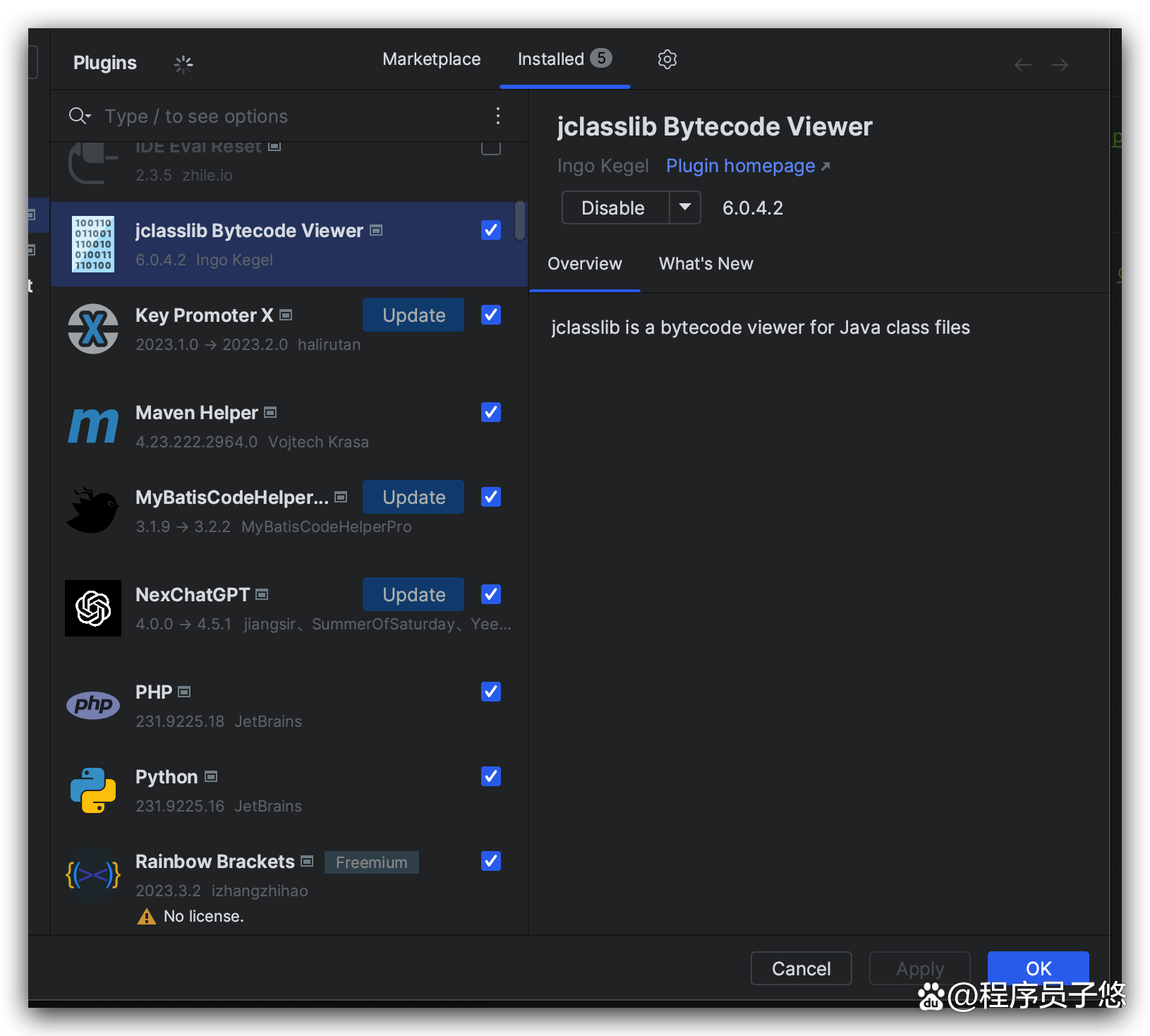The image size is (1150, 1036).
Task: Uncheck the Python plugin checkbox
Action: (x=491, y=776)
